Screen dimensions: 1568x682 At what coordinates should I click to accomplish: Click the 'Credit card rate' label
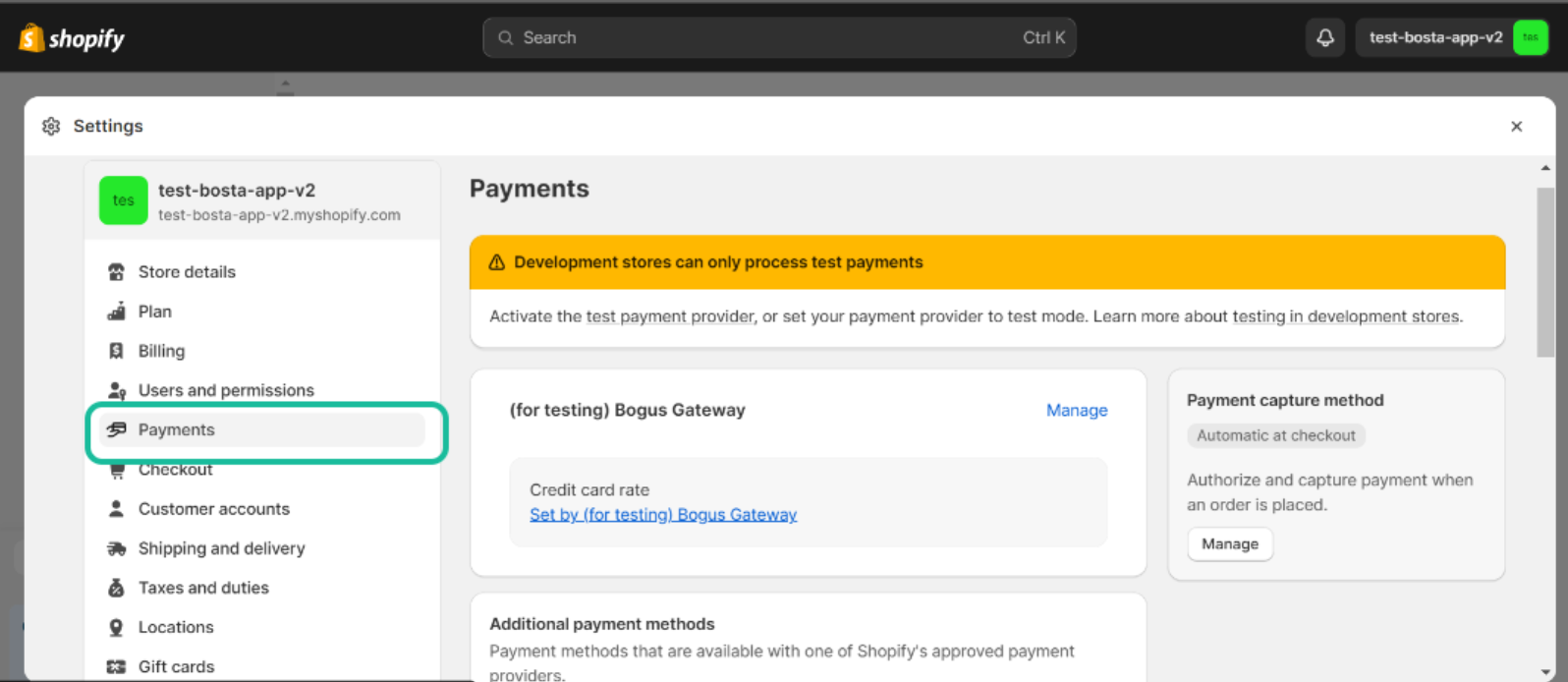[x=589, y=489]
